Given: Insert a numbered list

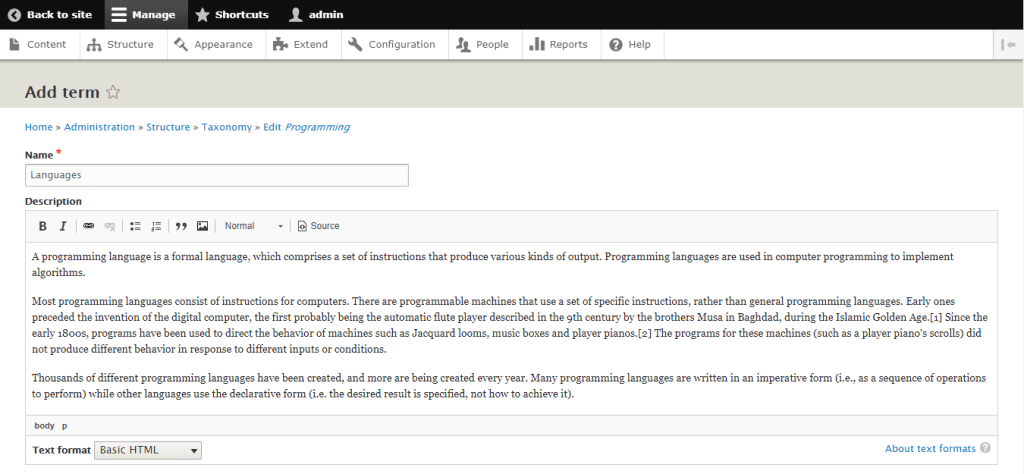Looking at the screenshot, I should coord(155,226).
